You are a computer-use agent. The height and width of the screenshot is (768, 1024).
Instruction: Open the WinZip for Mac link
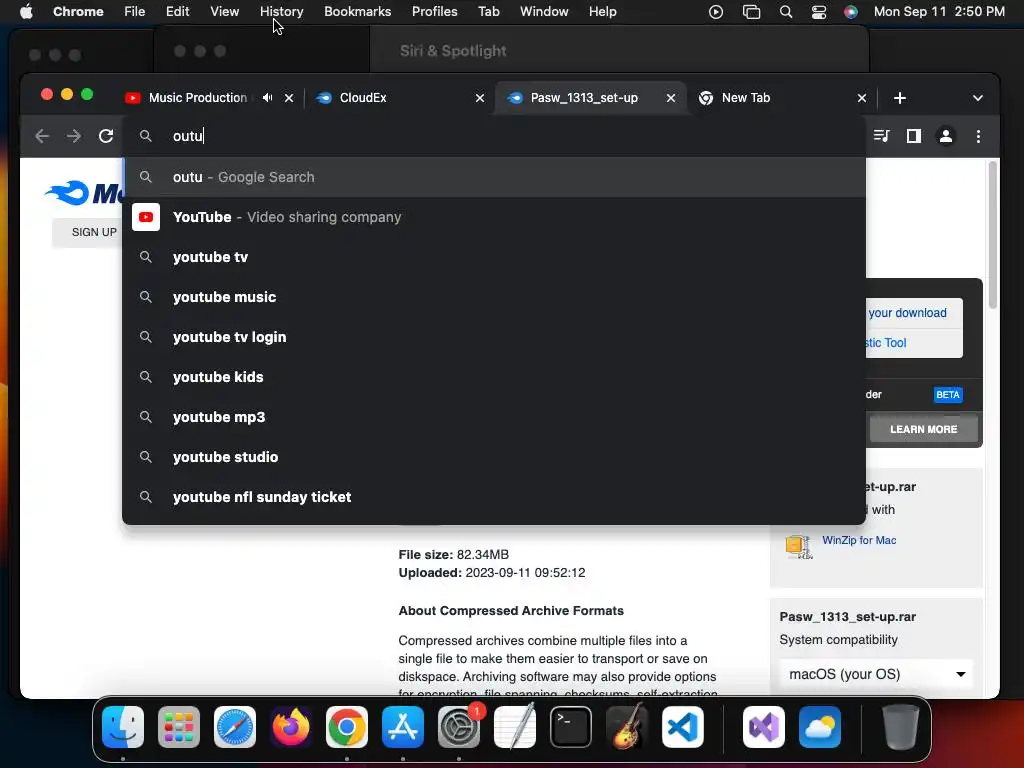(x=859, y=540)
